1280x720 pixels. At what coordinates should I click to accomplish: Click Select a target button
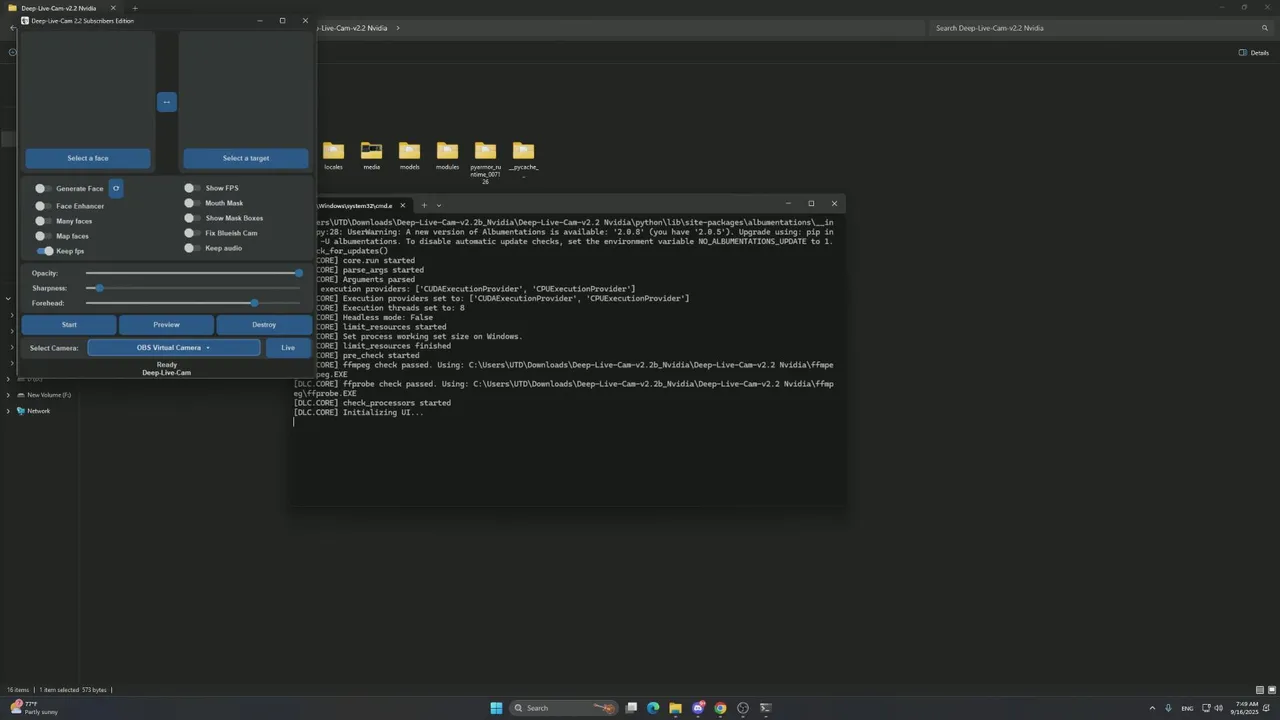point(246,158)
